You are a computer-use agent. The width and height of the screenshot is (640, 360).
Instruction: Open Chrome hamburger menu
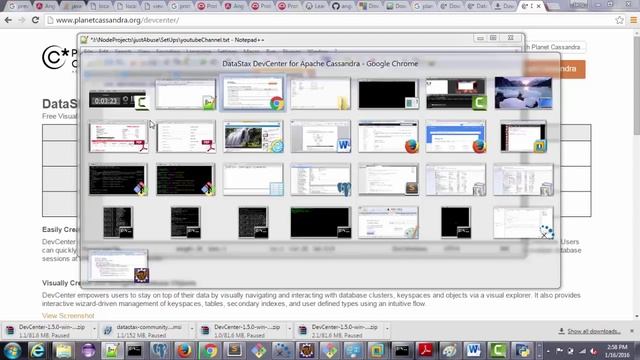[x=633, y=20]
